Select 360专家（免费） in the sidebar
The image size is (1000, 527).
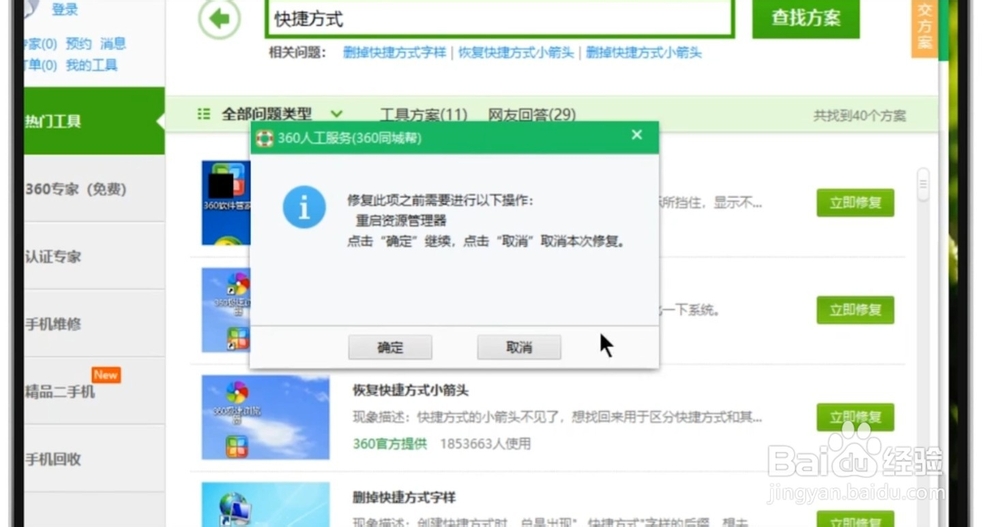coord(93,189)
